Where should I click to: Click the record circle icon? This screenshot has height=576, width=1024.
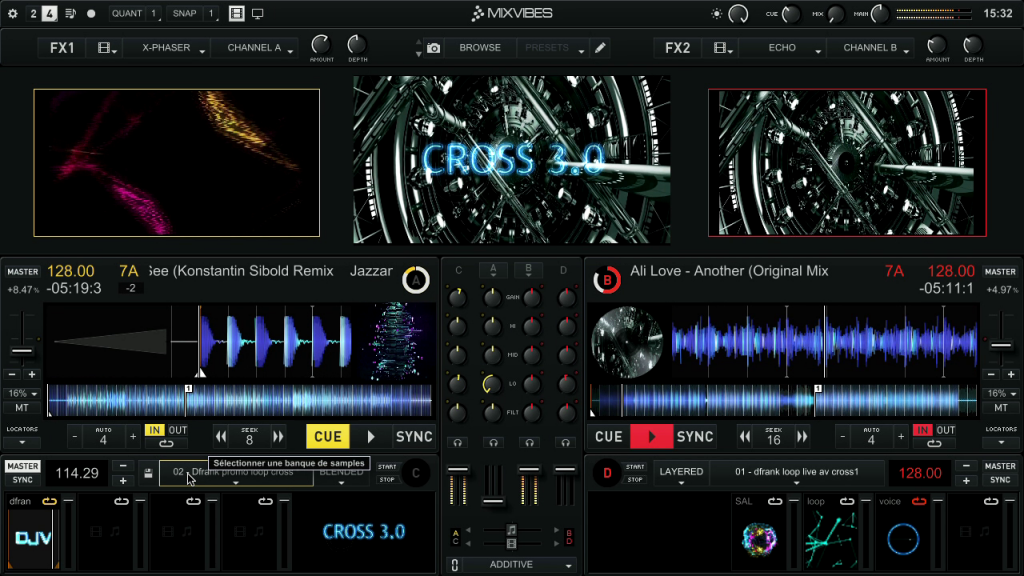[91, 13]
